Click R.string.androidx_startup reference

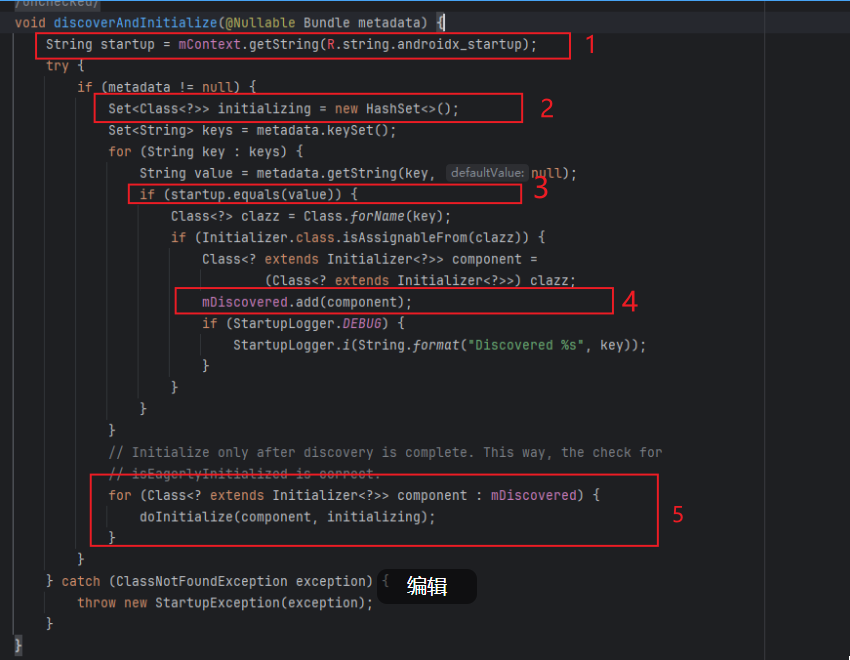pyautogui.click(x=424, y=44)
